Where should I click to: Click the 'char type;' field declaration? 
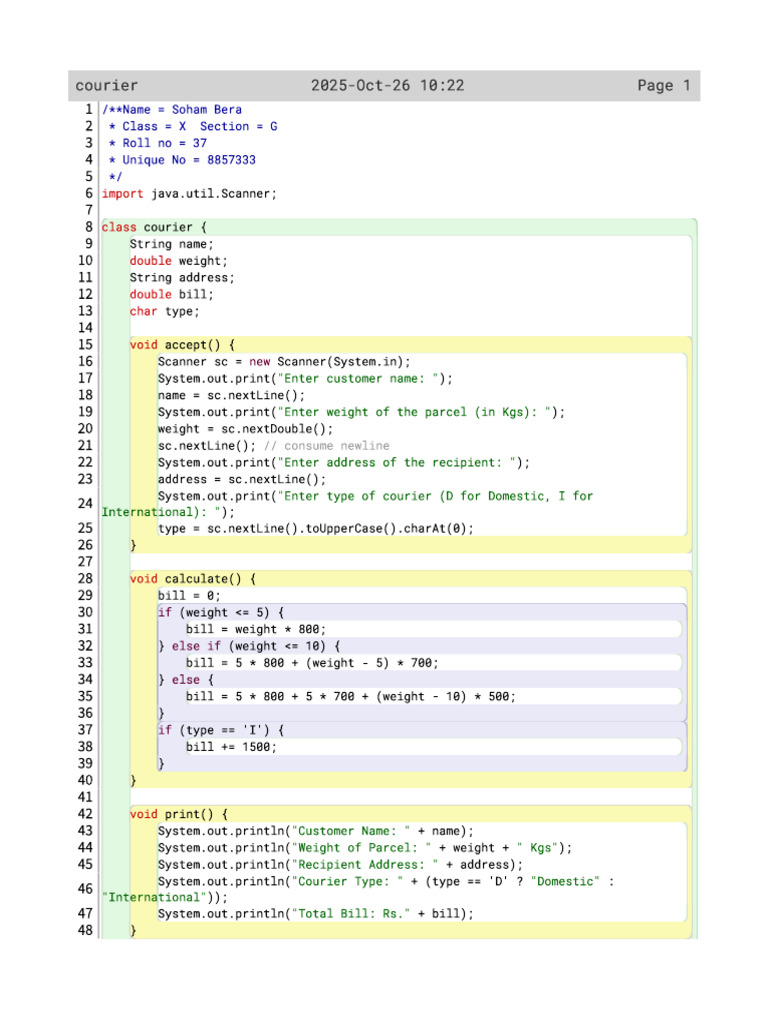coord(165,312)
